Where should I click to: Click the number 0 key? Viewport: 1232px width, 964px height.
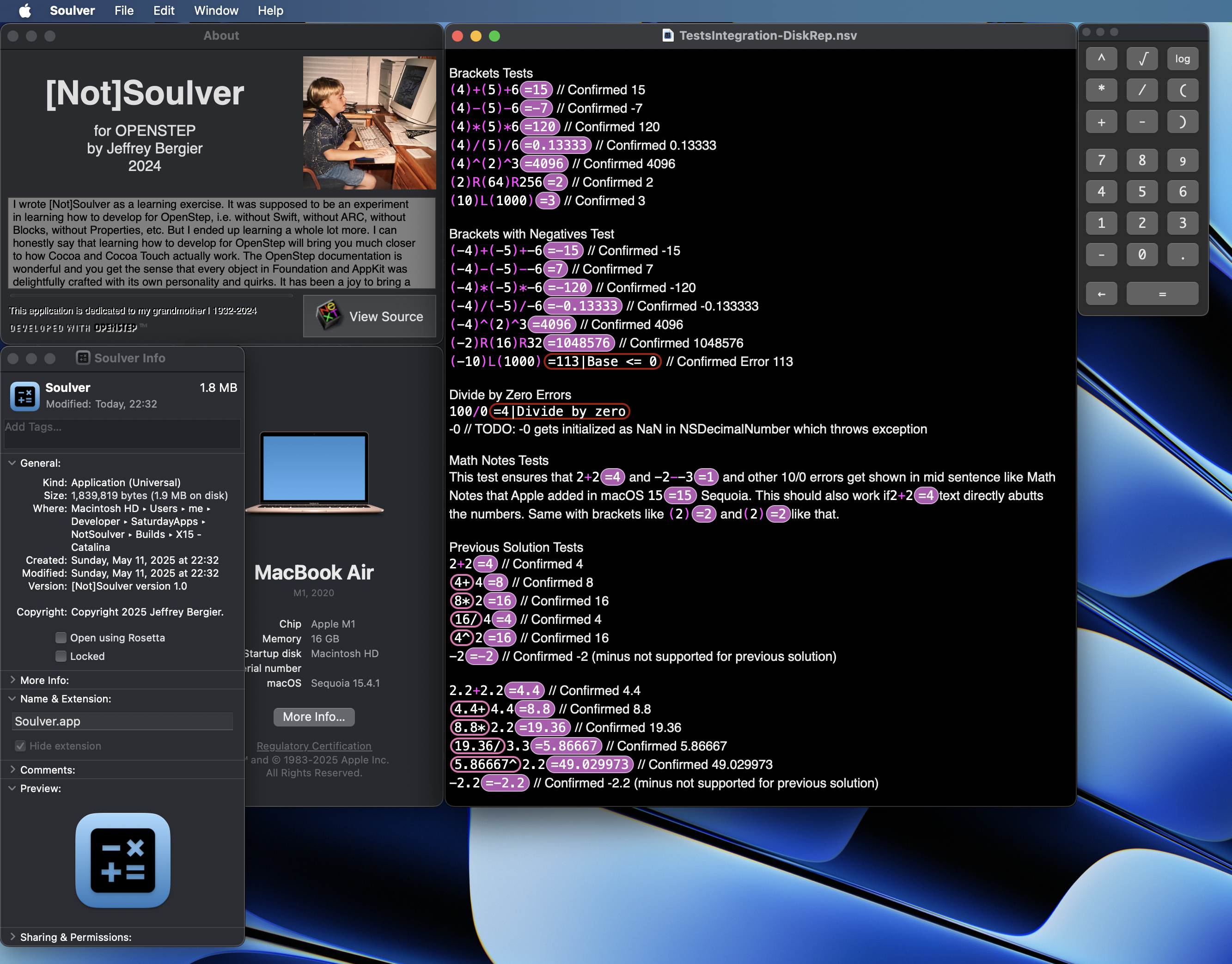pyautogui.click(x=1142, y=255)
